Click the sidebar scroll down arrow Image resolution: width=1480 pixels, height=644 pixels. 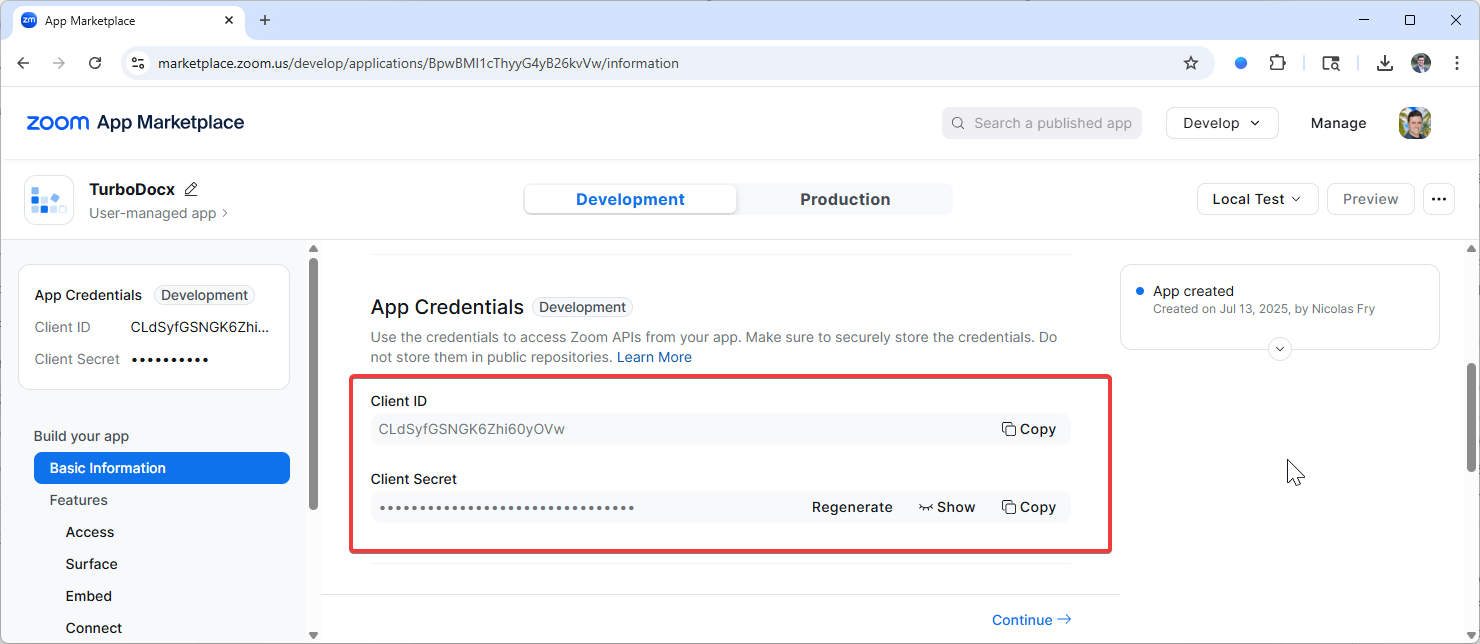pyautogui.click(x=313, y=635)
